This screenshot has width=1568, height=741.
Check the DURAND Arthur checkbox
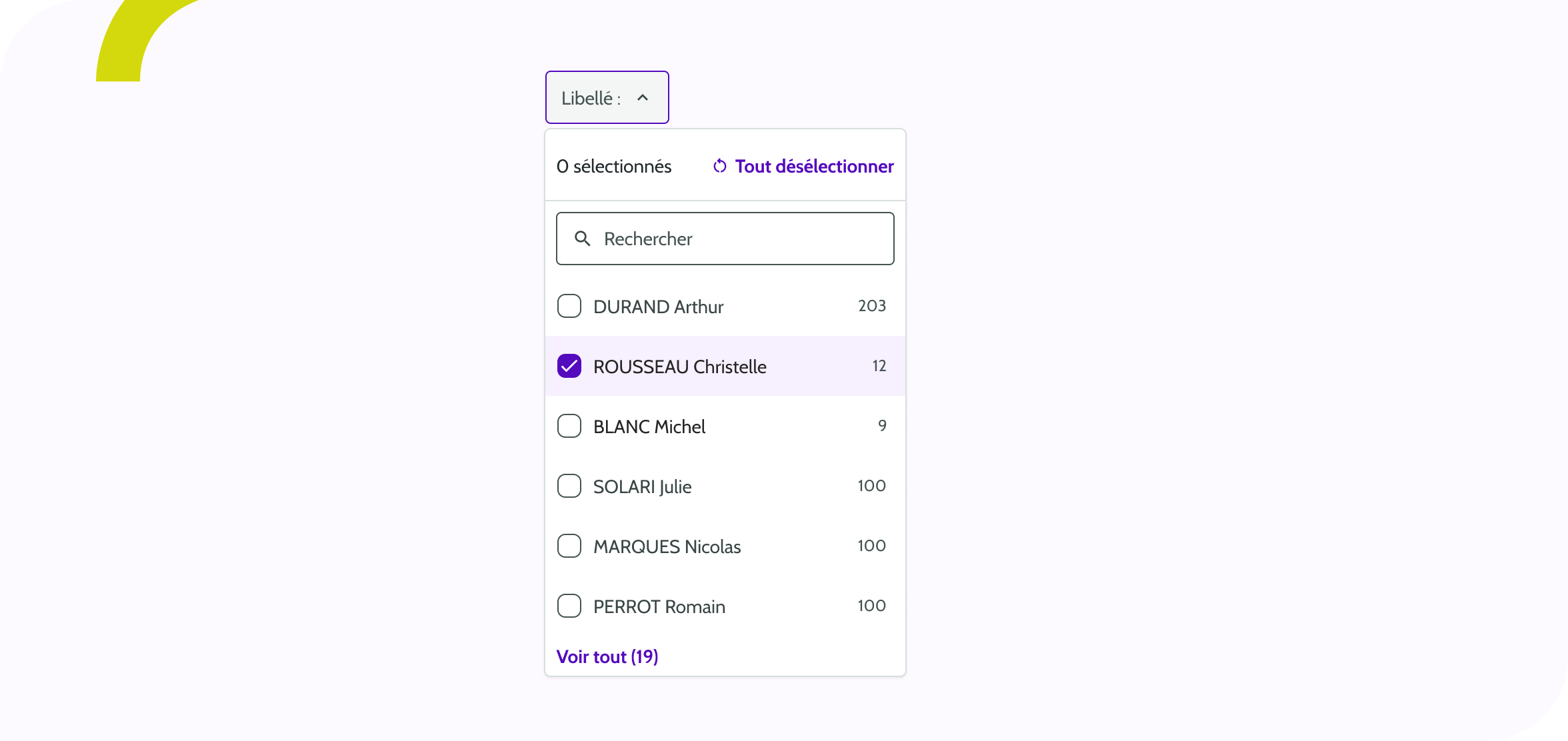[x=569, y=307]
